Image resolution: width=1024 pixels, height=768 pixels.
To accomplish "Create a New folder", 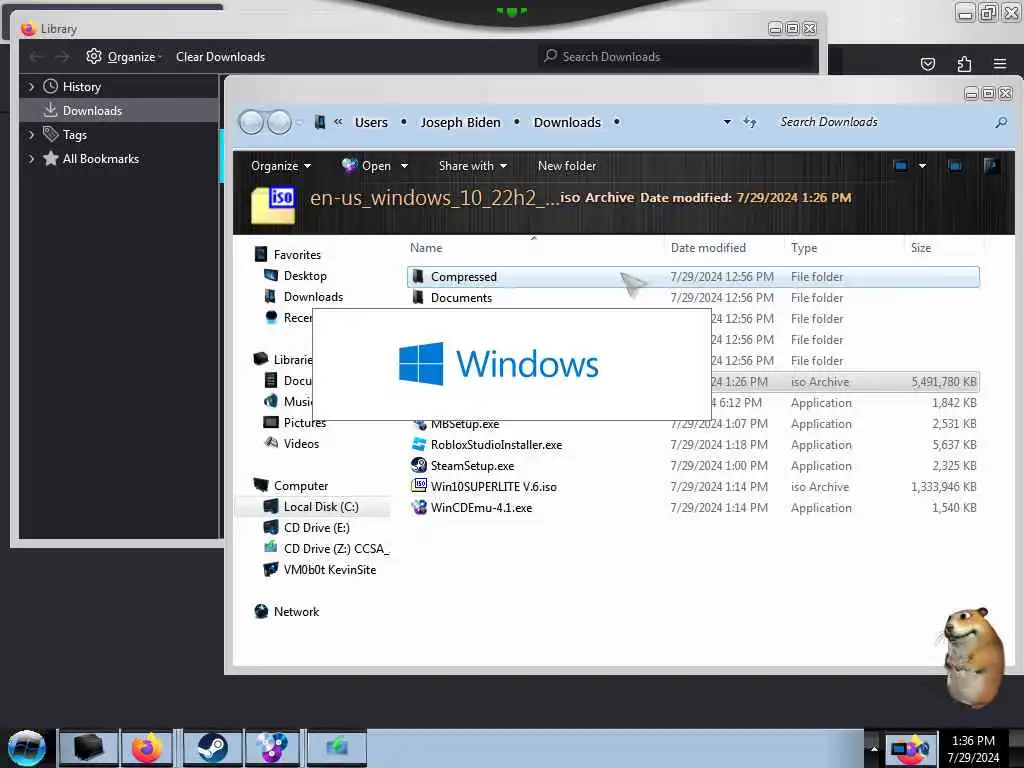I will (567, 166).
